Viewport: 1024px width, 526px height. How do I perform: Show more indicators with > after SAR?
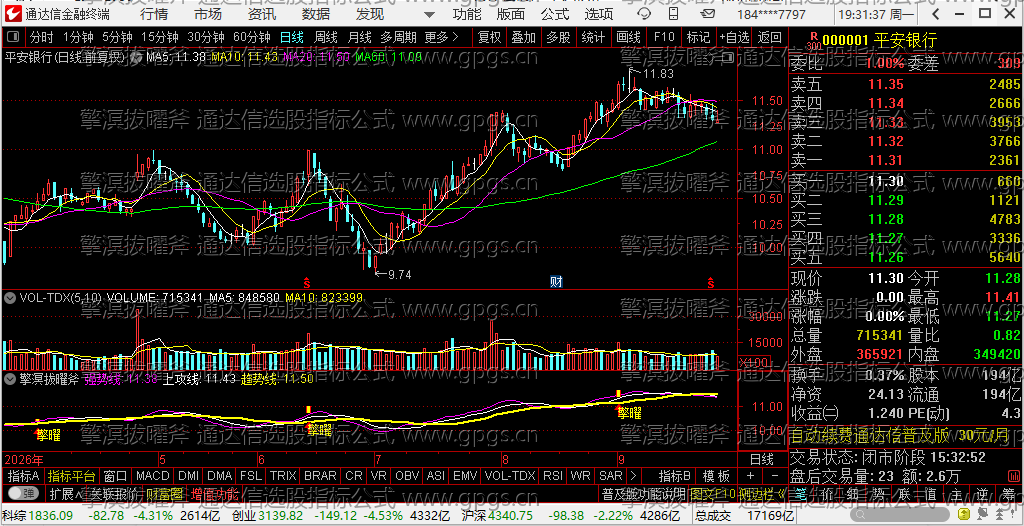tap(633, 476)
